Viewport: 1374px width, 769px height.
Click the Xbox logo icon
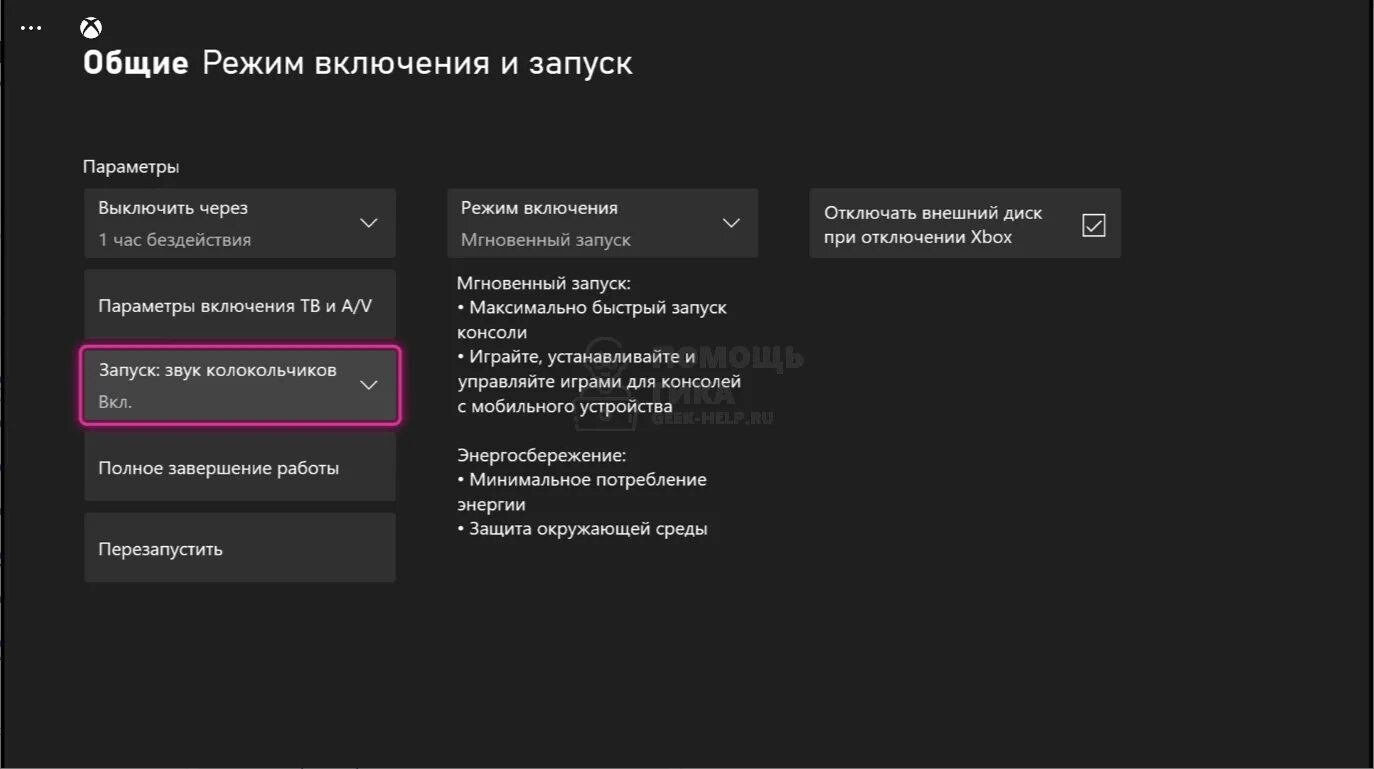coord(91,27)
